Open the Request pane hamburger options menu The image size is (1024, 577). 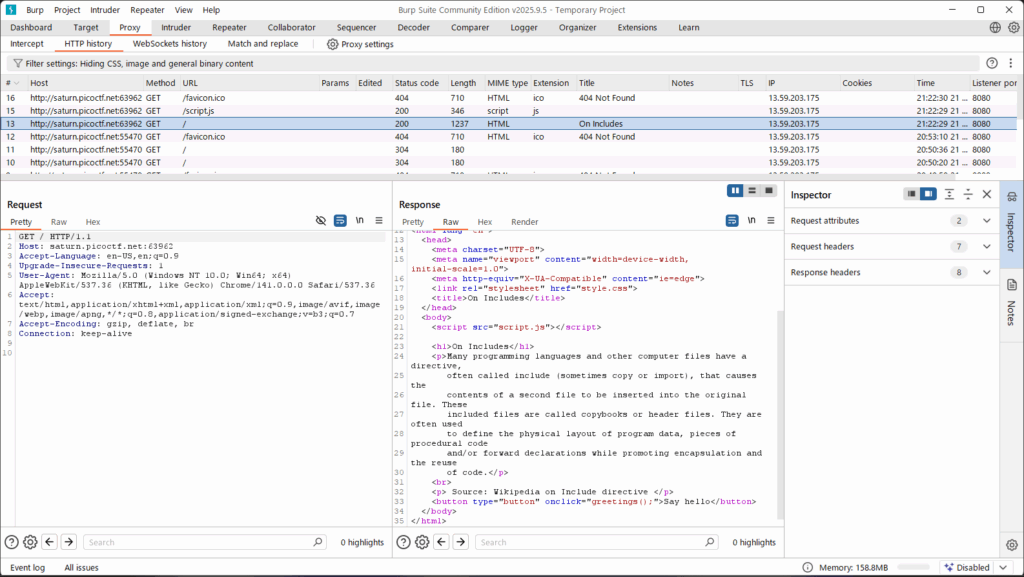(x=379, y=220)
